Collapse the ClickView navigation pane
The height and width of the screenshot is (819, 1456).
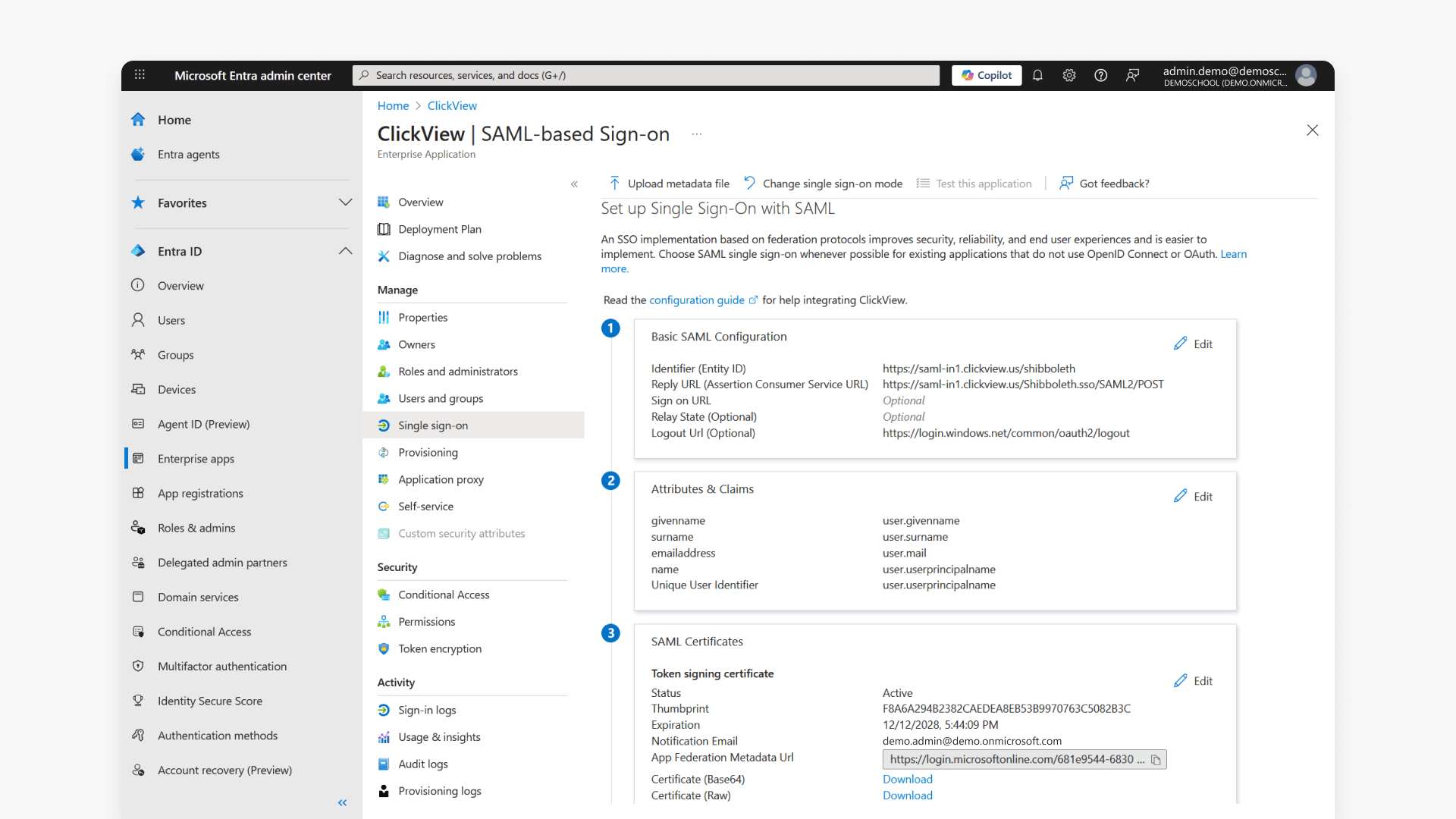[574, 184]
